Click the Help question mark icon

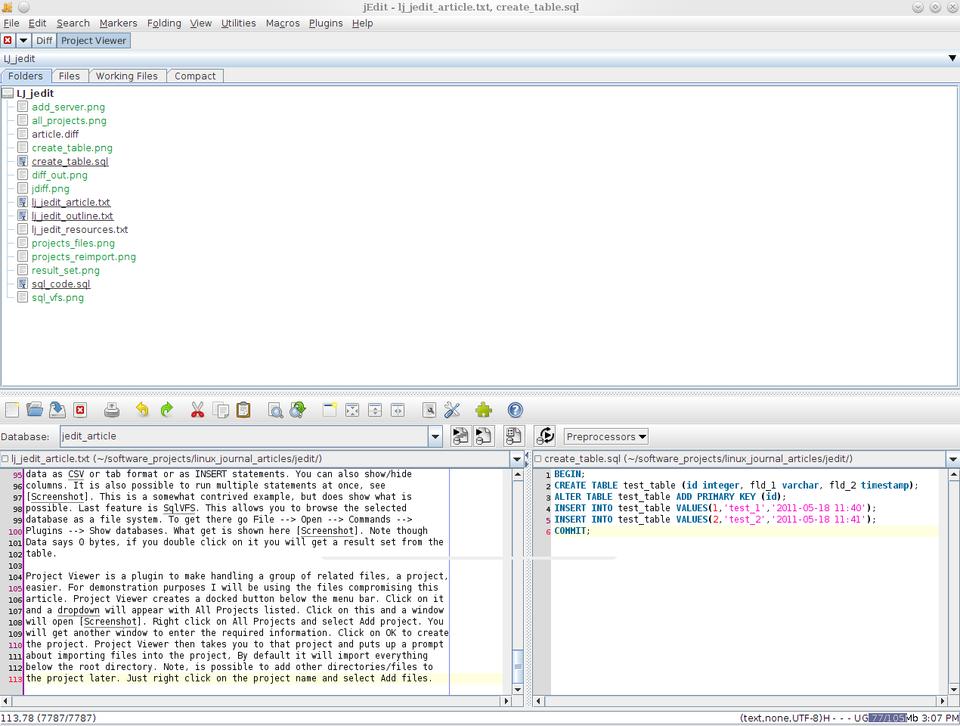click(515, 410)
